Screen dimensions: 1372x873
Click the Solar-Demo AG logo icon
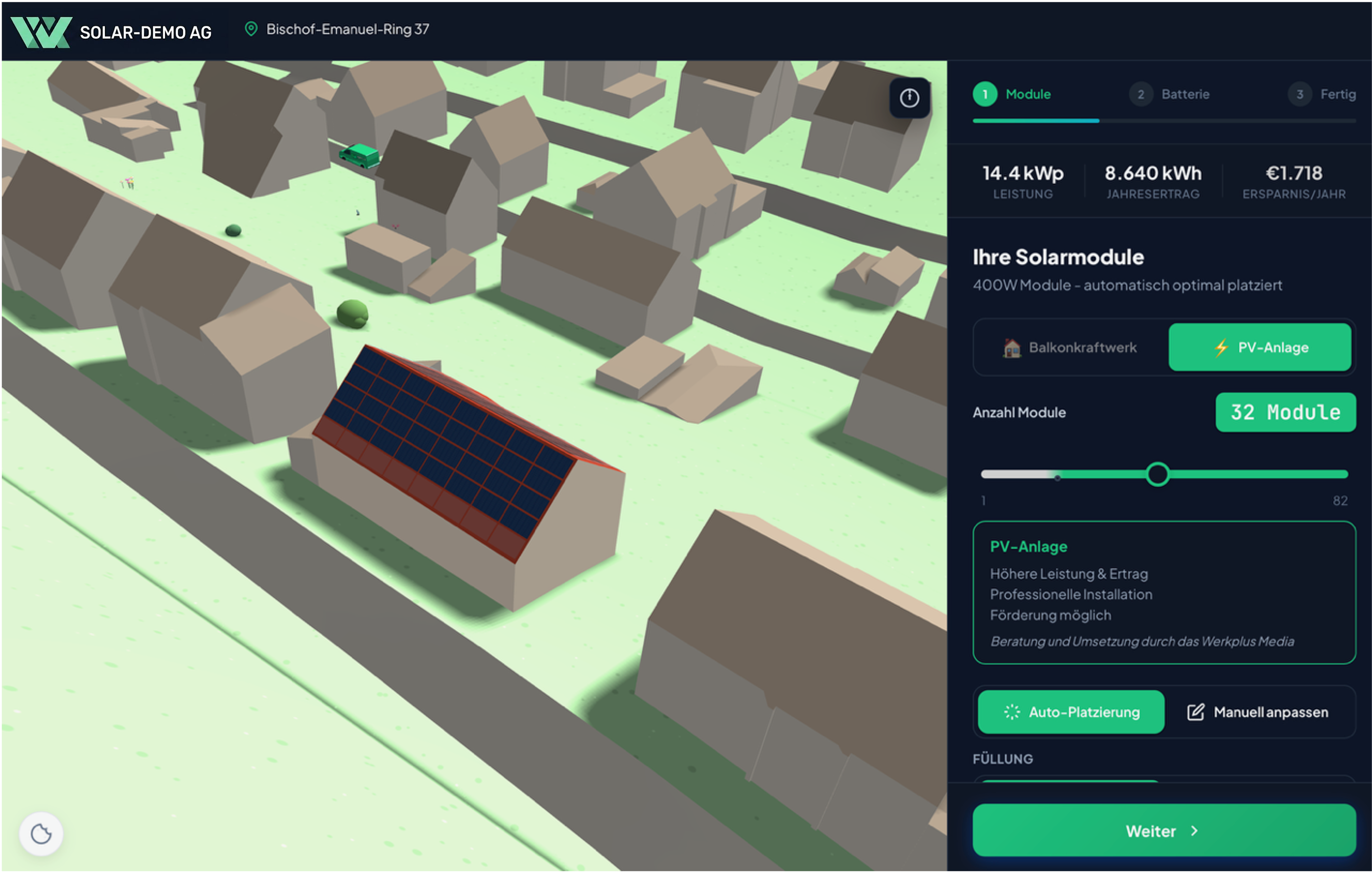[41, 32]
